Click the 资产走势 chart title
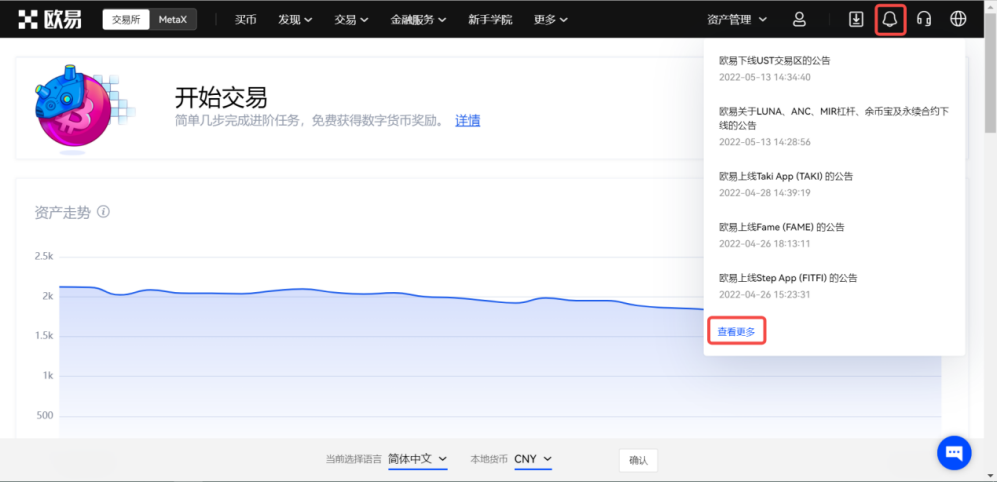 (62, 212)
